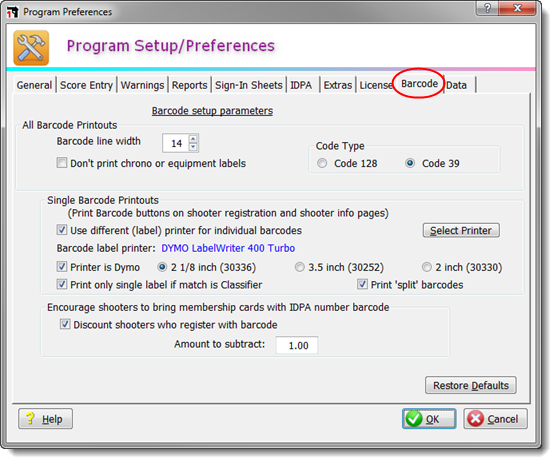Increase barcode line width with up arrow
This screenshot has width=557, height=464.
pyautogui.click(x=193, y=139)
